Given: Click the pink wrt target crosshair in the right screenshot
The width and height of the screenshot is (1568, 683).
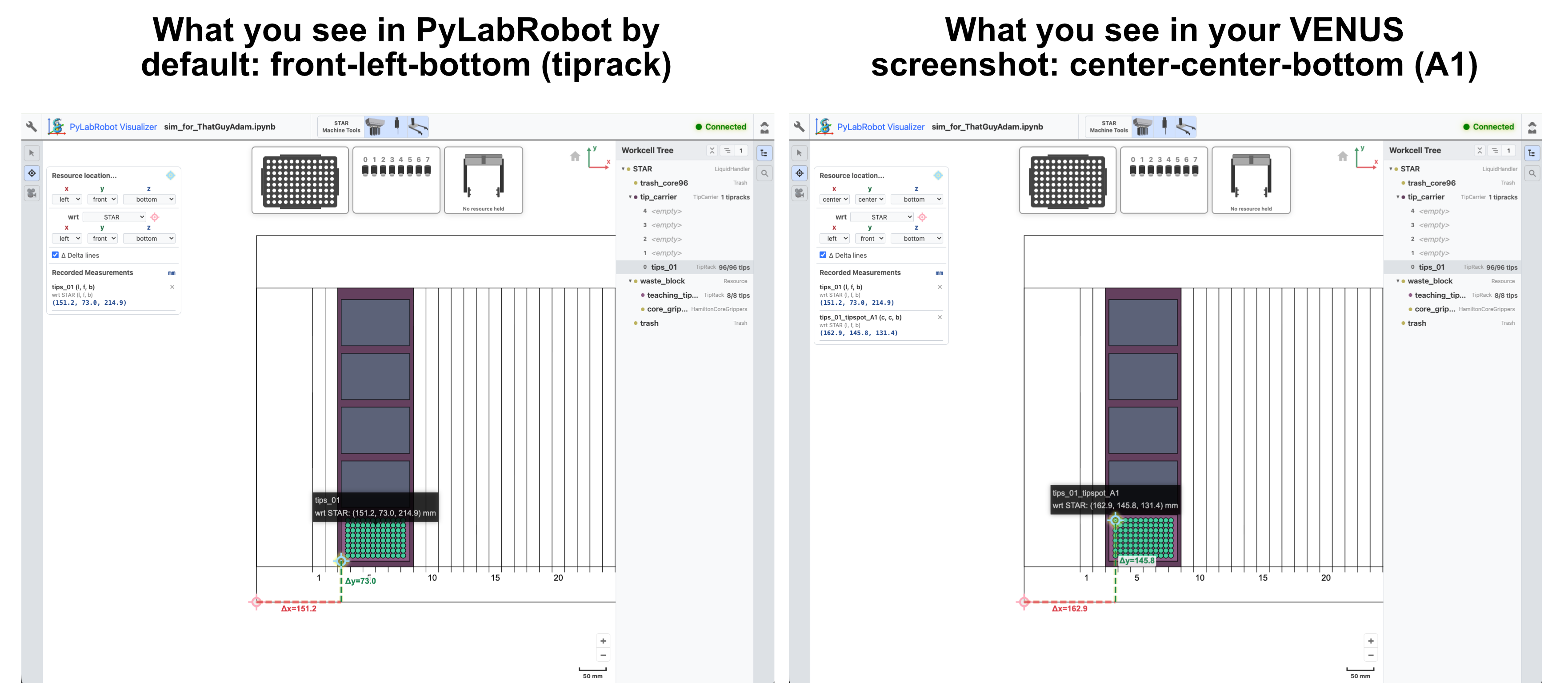Looking at the screenshot, I should click(x=922, y=217).
